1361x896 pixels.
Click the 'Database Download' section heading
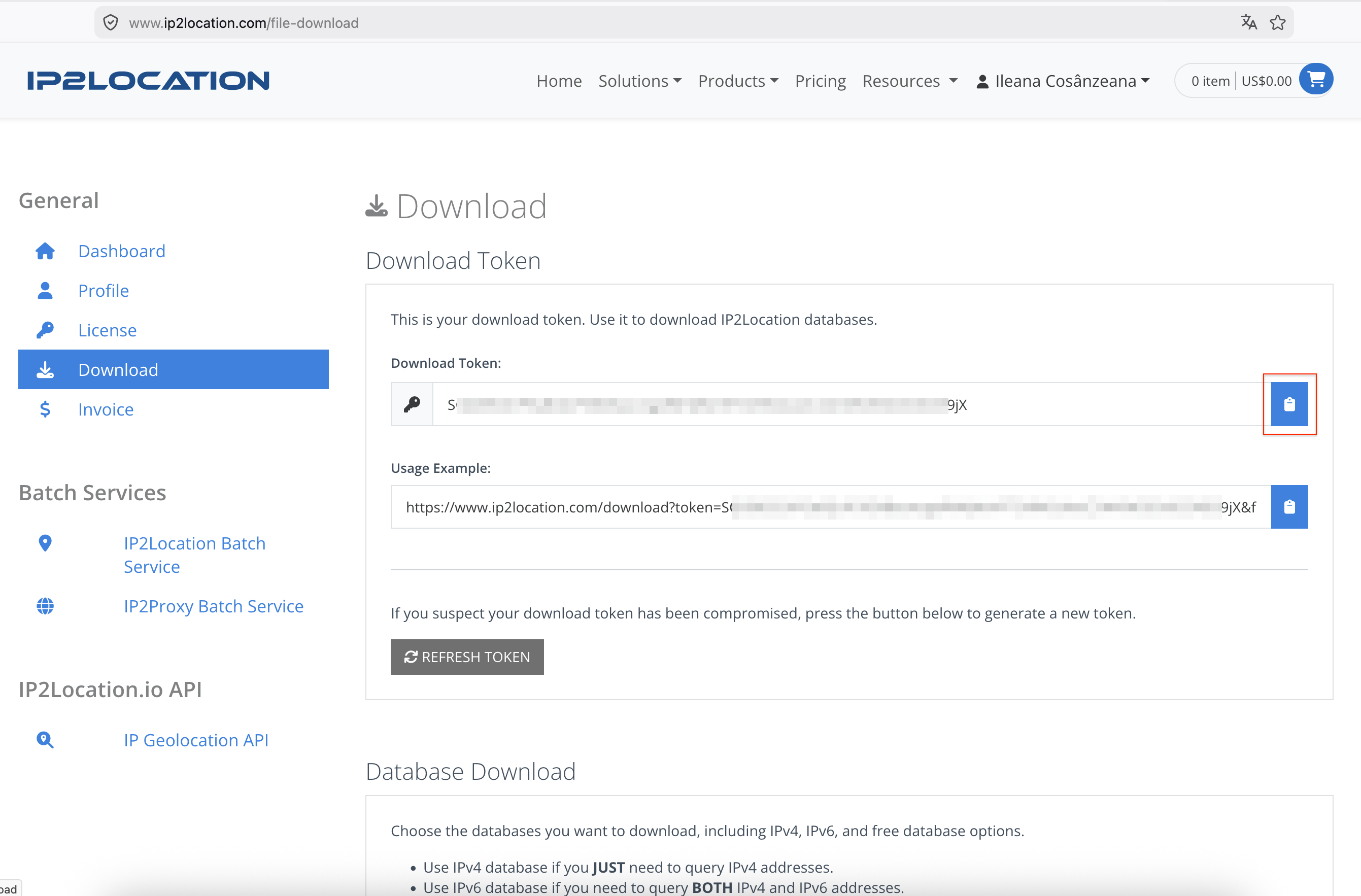point(470,771)
